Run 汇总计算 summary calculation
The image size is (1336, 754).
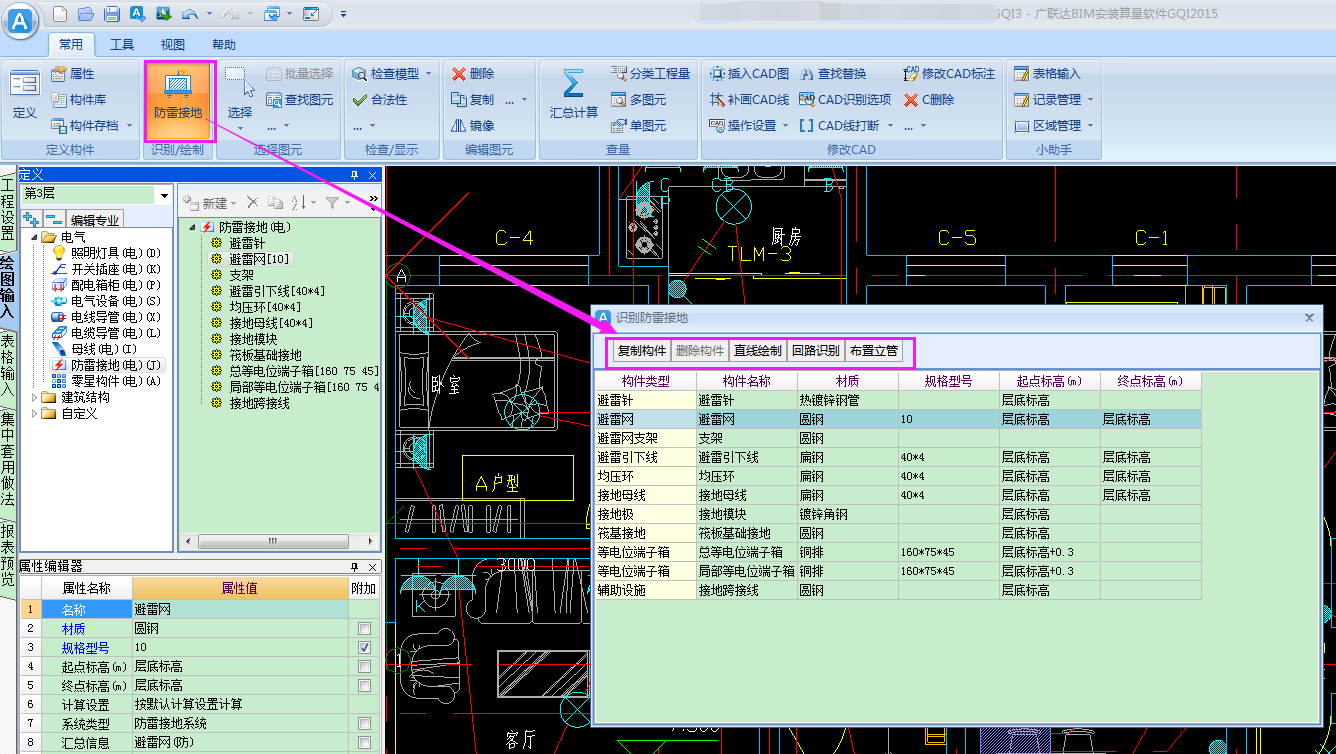tap(574, 95)
